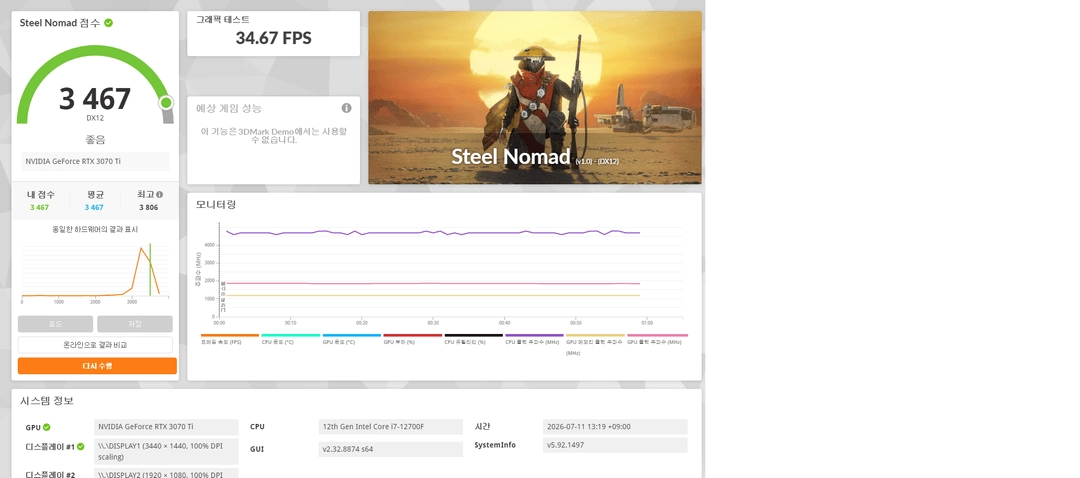
Task: Click the greyed-out load button
Action: point(55,324)
